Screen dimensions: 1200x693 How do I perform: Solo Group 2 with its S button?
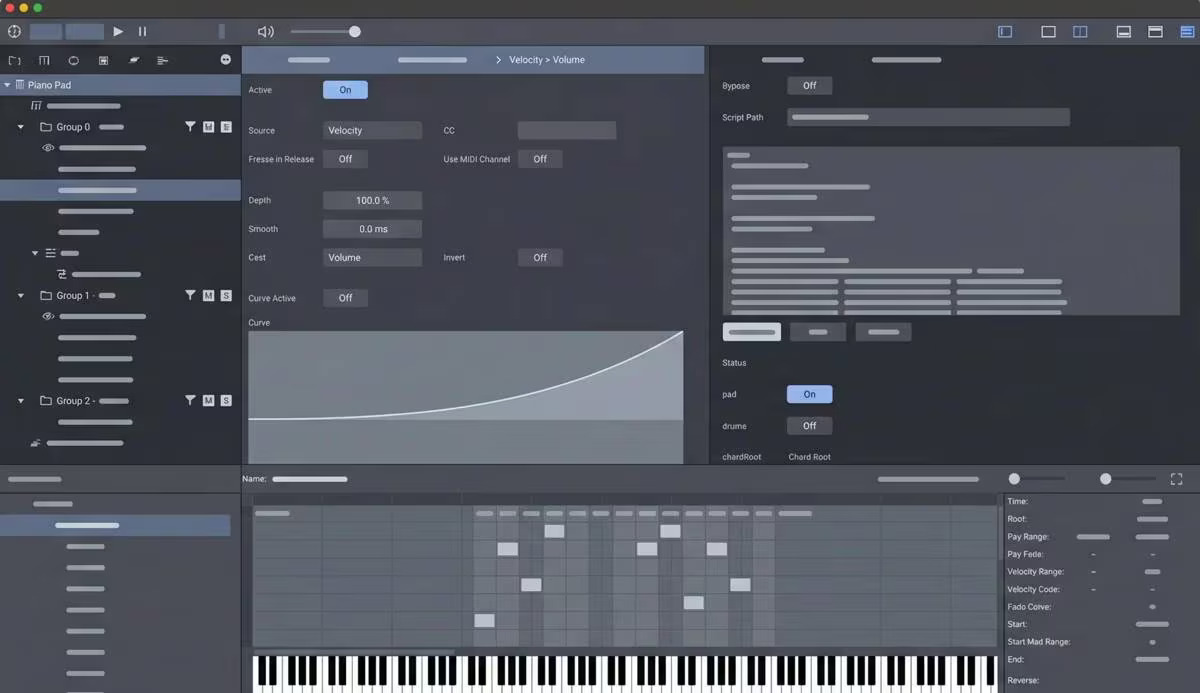[226, 400]
